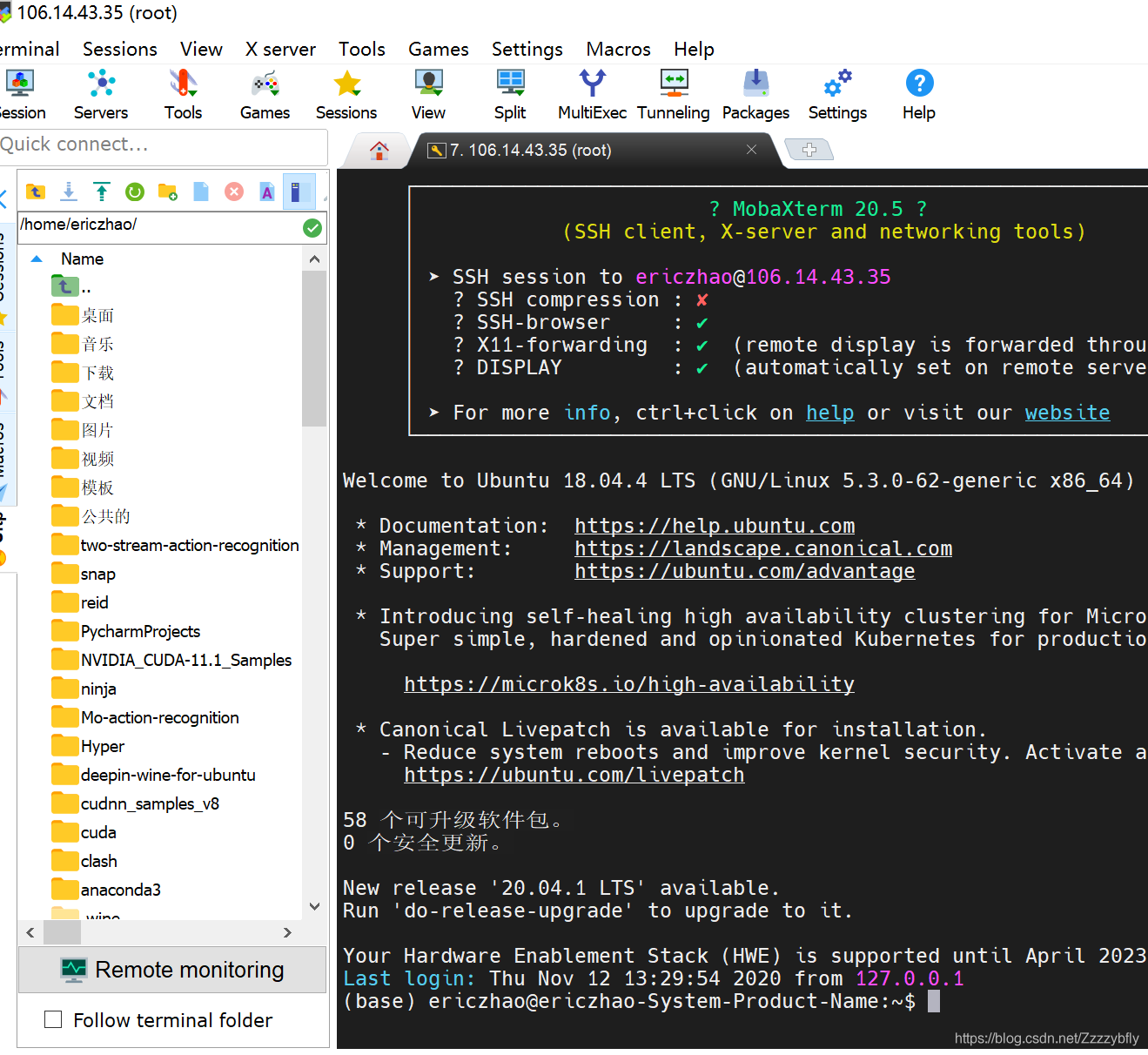Image resolution: width=1148 pixels, height=1055 pixels.
Task: Delete selected file with red X icon
Action: pos(234,192)
